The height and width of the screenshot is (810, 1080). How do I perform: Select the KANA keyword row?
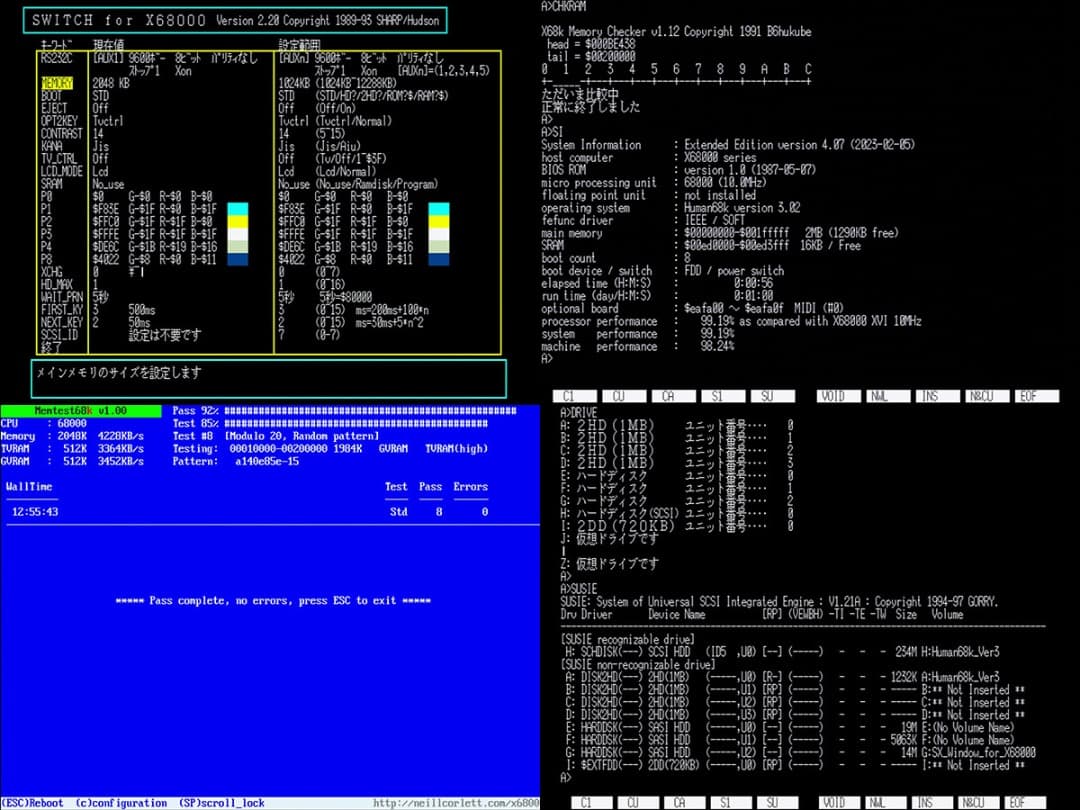pos(52,146)
